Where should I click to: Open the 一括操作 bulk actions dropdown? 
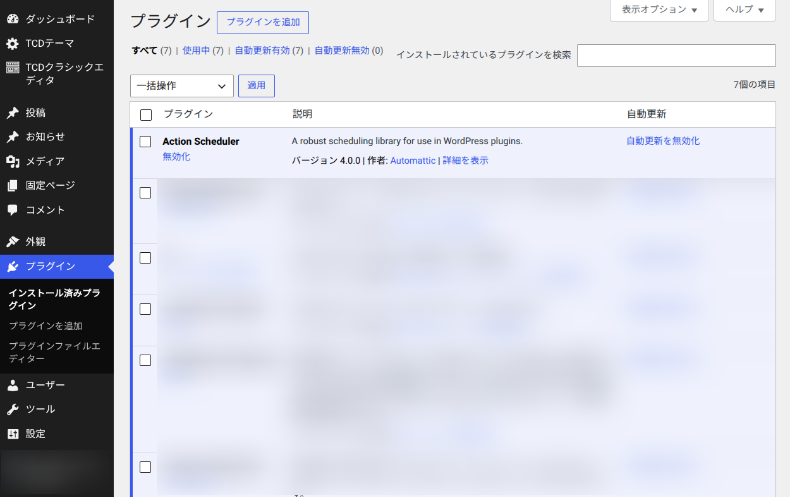(182, 86)
